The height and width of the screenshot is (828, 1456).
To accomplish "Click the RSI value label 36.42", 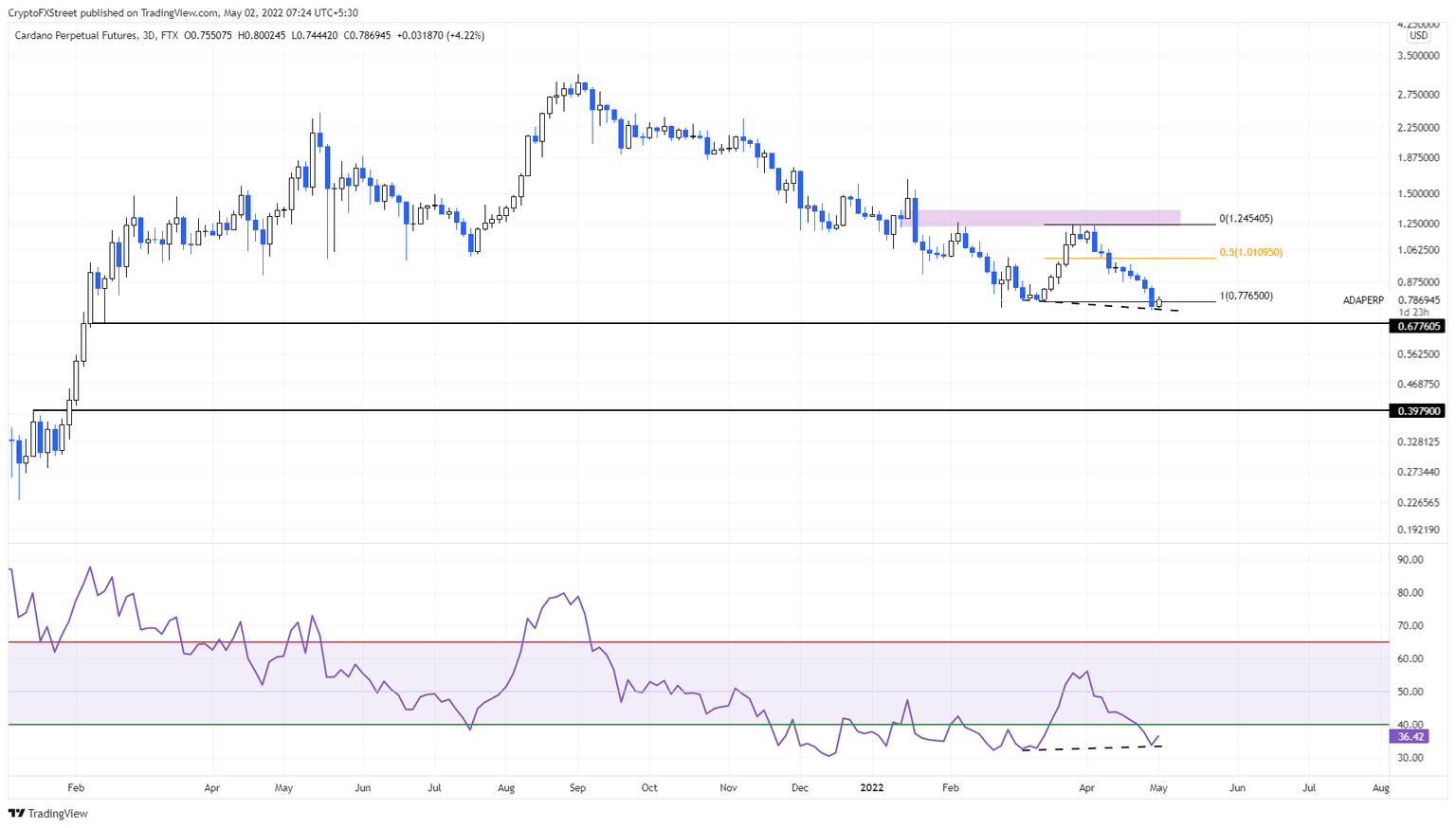I will point(1411,736).
